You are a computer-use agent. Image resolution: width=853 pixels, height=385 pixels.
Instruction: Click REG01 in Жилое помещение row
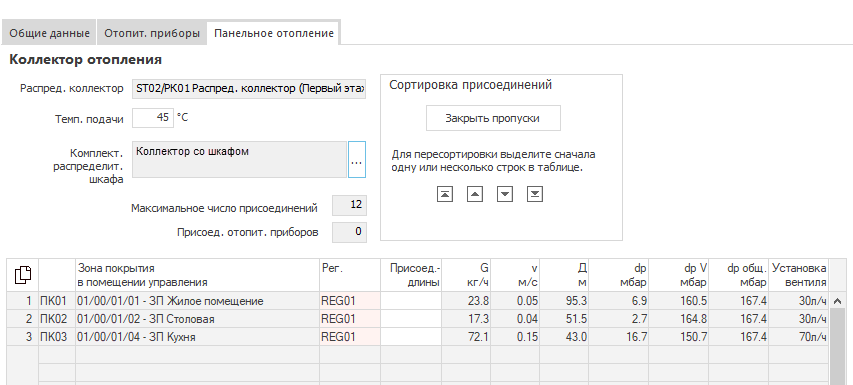[350, 301]
